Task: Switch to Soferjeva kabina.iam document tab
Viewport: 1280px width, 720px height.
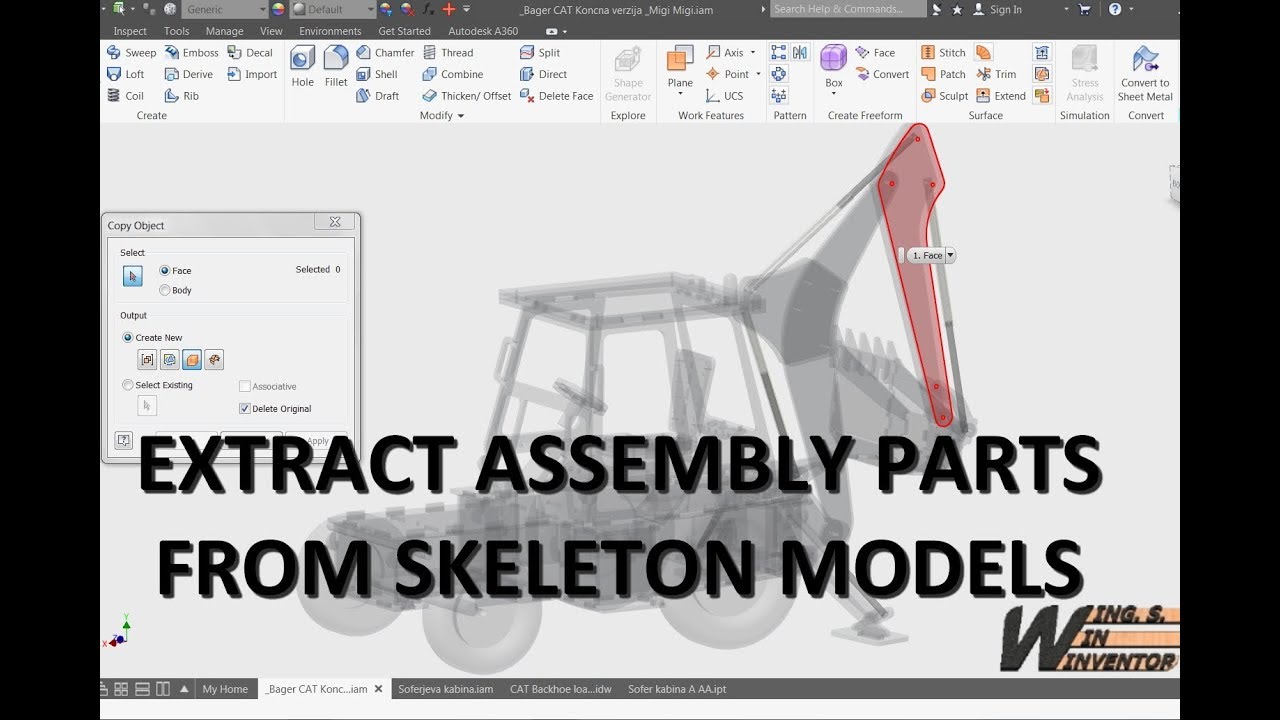Action: (x=446, y=689)
